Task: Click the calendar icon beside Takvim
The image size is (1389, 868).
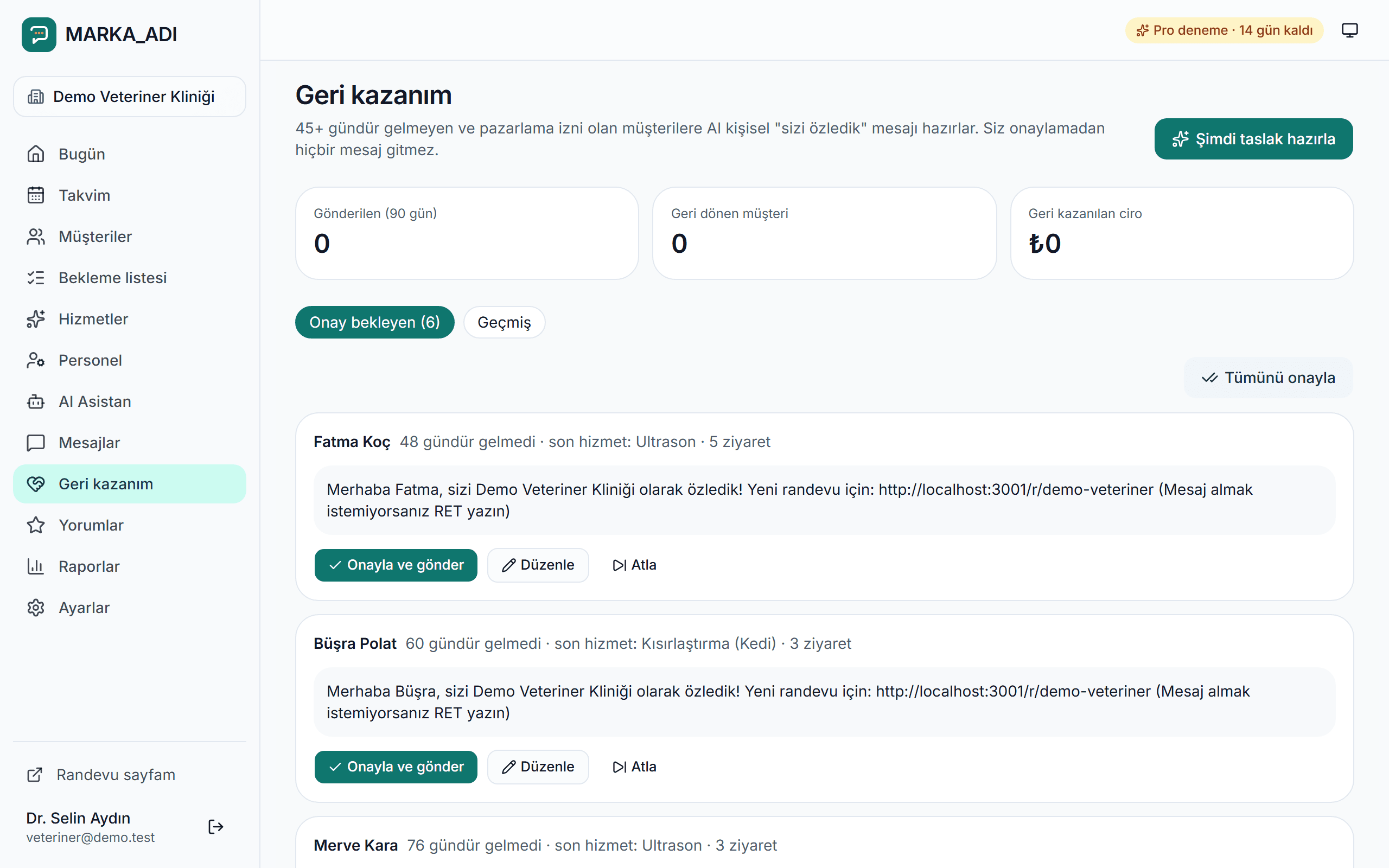Action: [36, 195]
